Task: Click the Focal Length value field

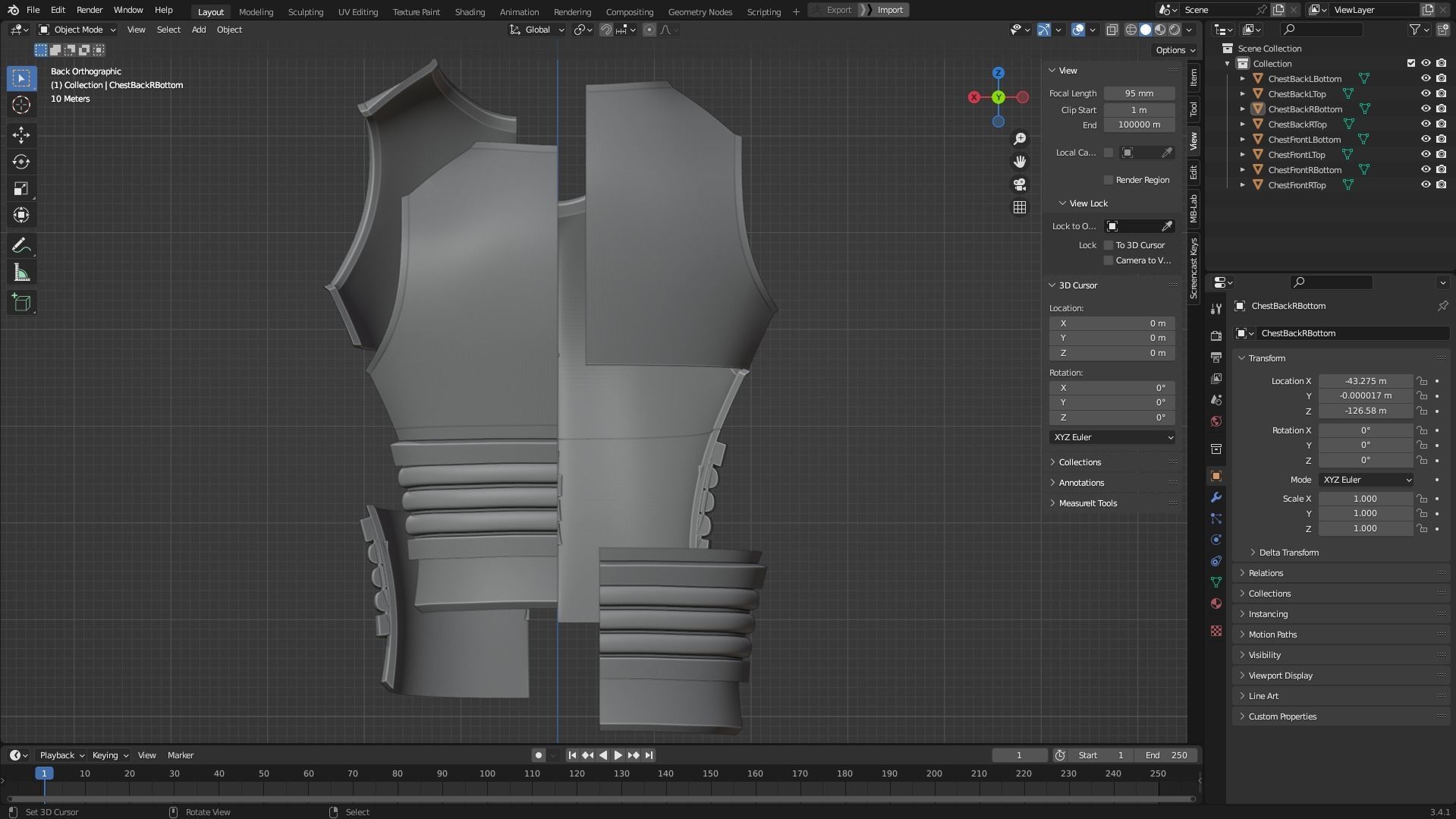Action: point(1138,93)
